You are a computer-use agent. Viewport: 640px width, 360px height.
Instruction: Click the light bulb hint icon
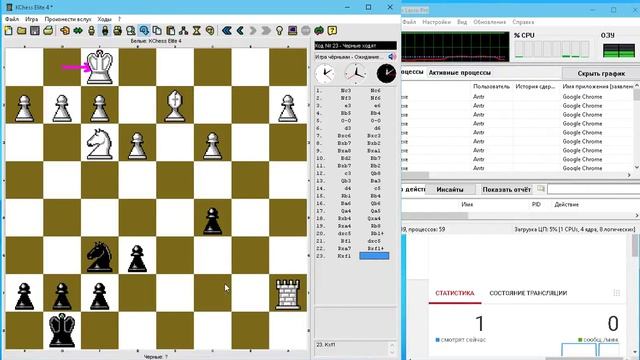279,31
